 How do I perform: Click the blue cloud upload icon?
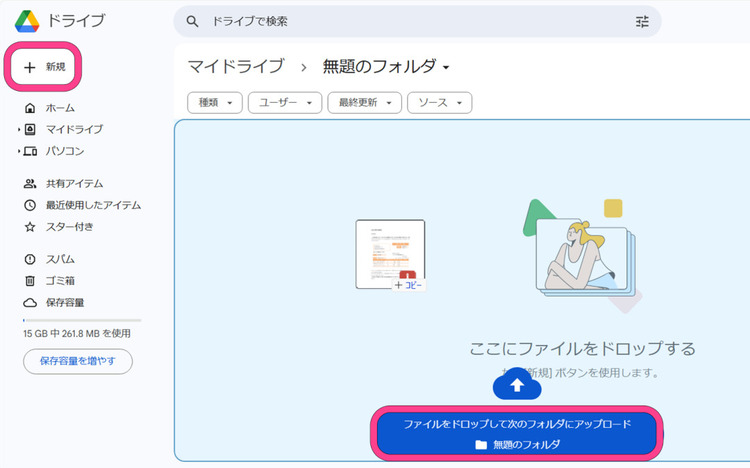517,385
